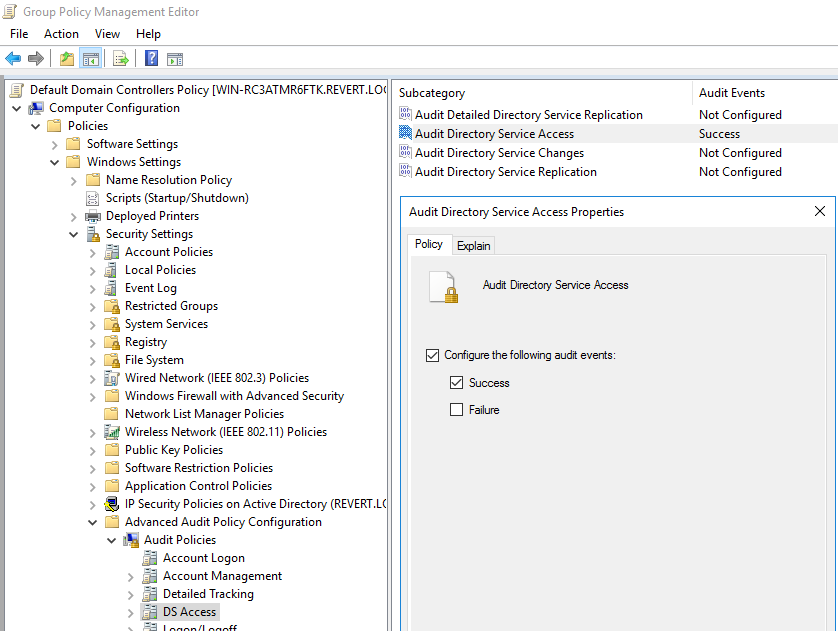Click the Export List toolbar icon
The image size is (840, 631).
coord(121,59)
